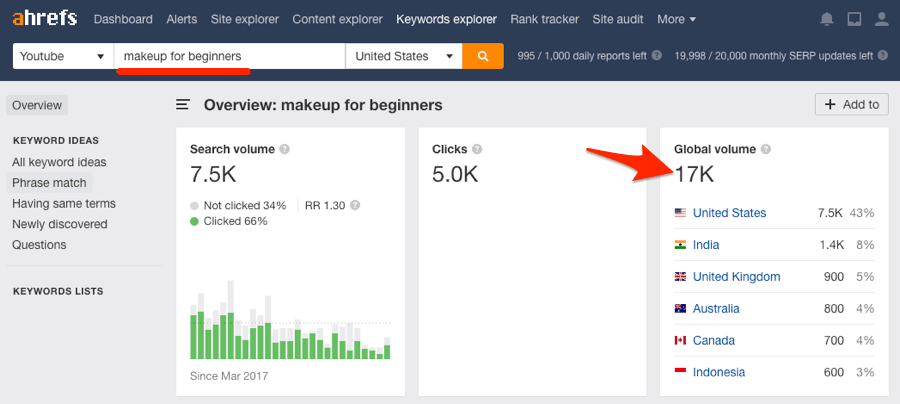Select Phrase match in the sidebar
The image size is (900, 404).
49,183
